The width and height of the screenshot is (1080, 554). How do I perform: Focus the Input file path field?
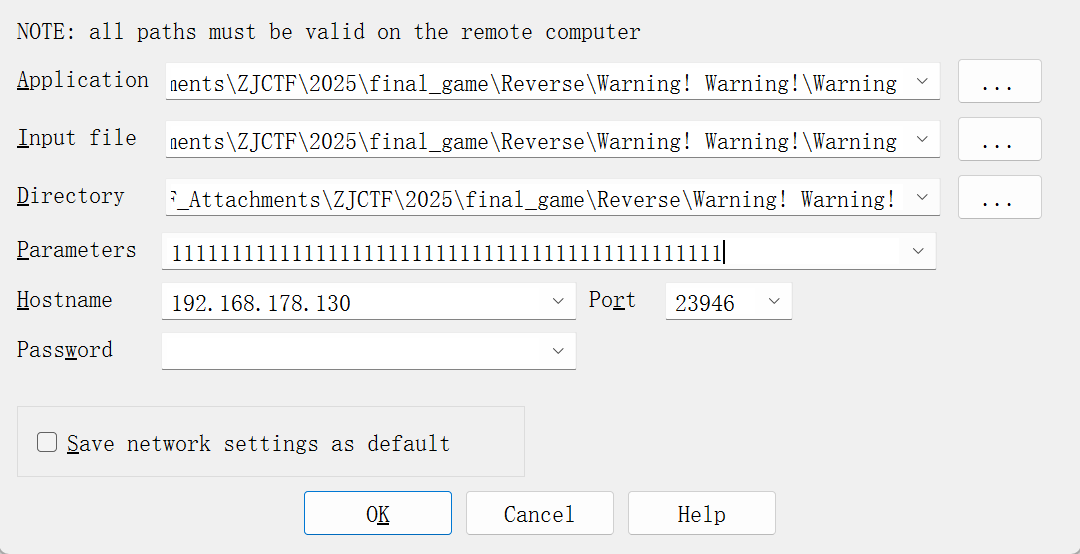(535, 141)
